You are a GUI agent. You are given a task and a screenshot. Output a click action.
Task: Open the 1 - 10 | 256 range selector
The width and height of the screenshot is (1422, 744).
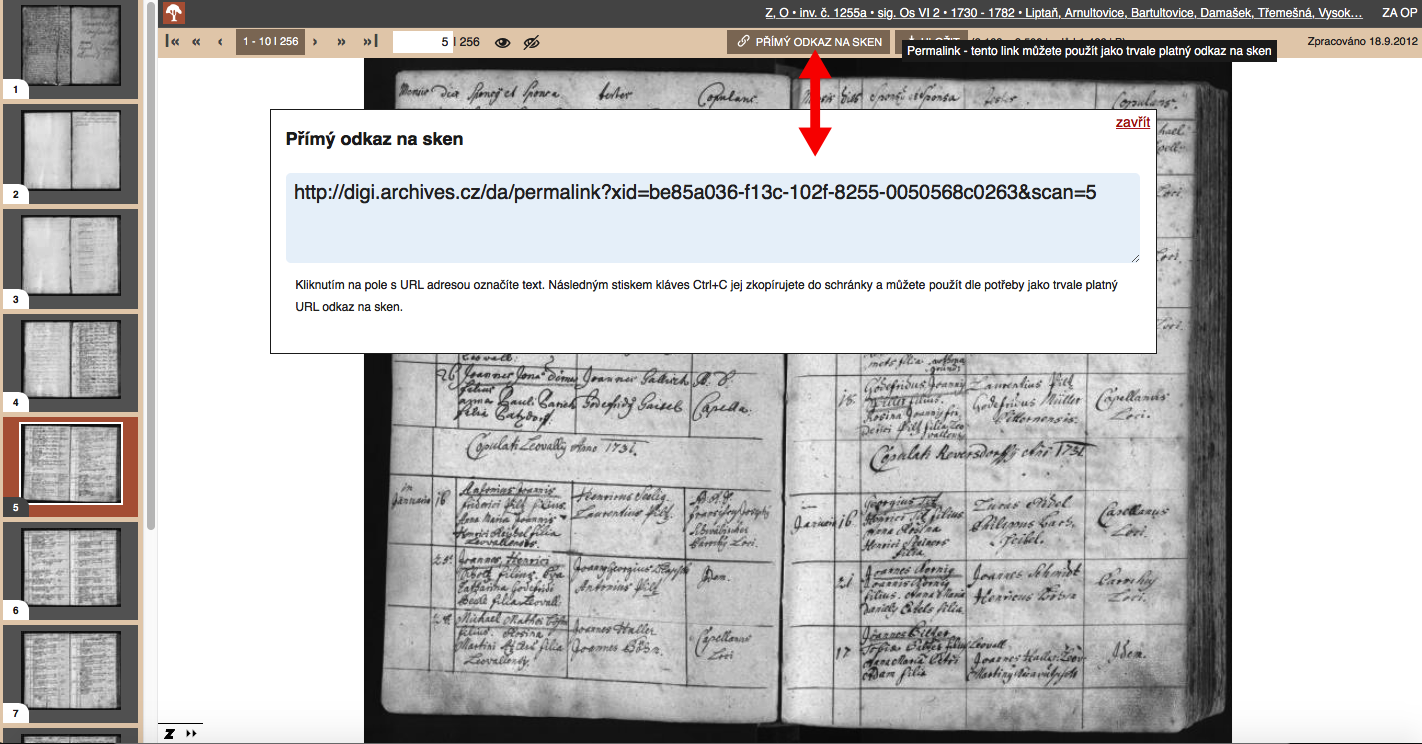(270, 42)
